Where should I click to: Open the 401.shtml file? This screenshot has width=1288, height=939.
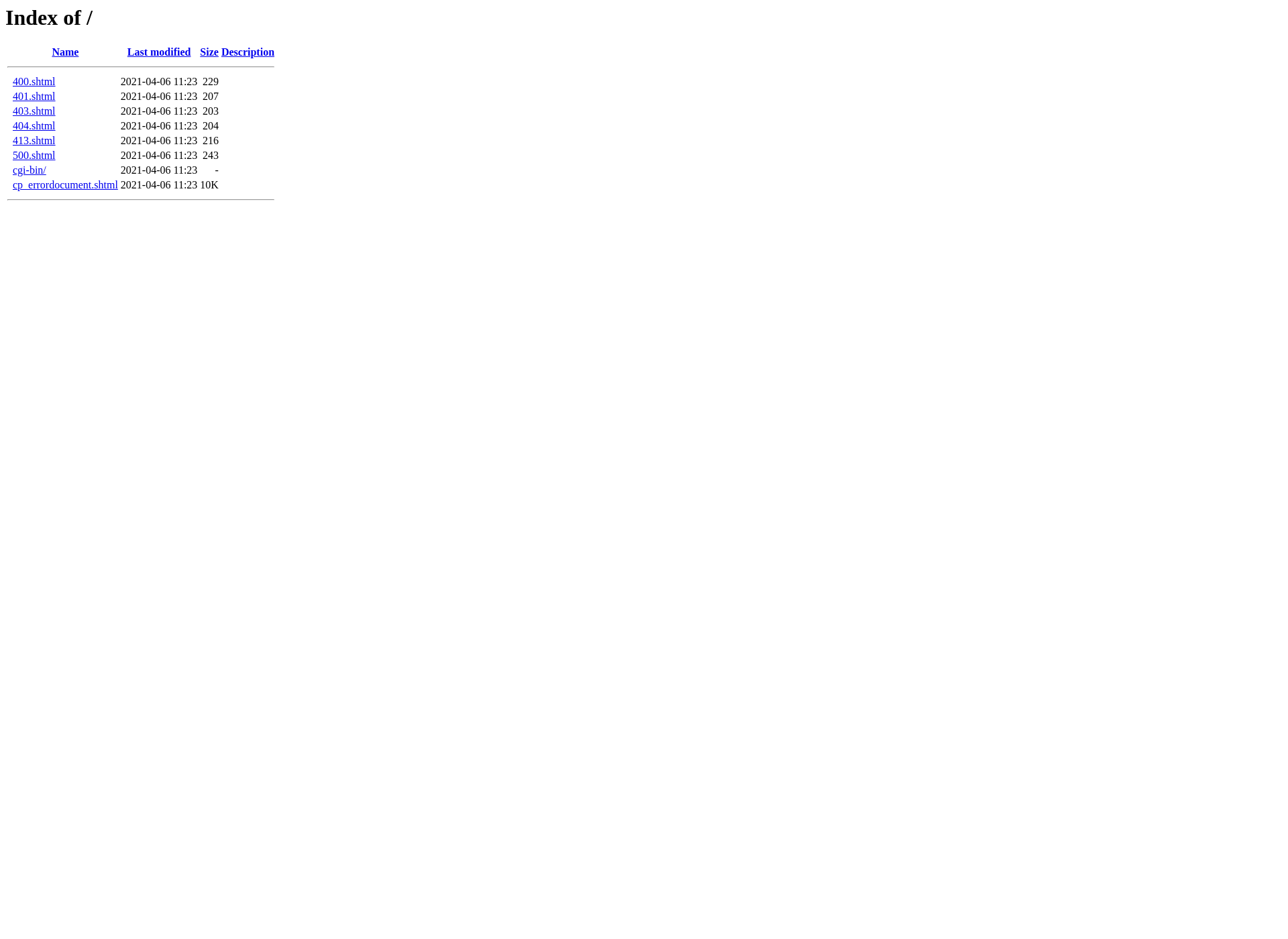34,96
